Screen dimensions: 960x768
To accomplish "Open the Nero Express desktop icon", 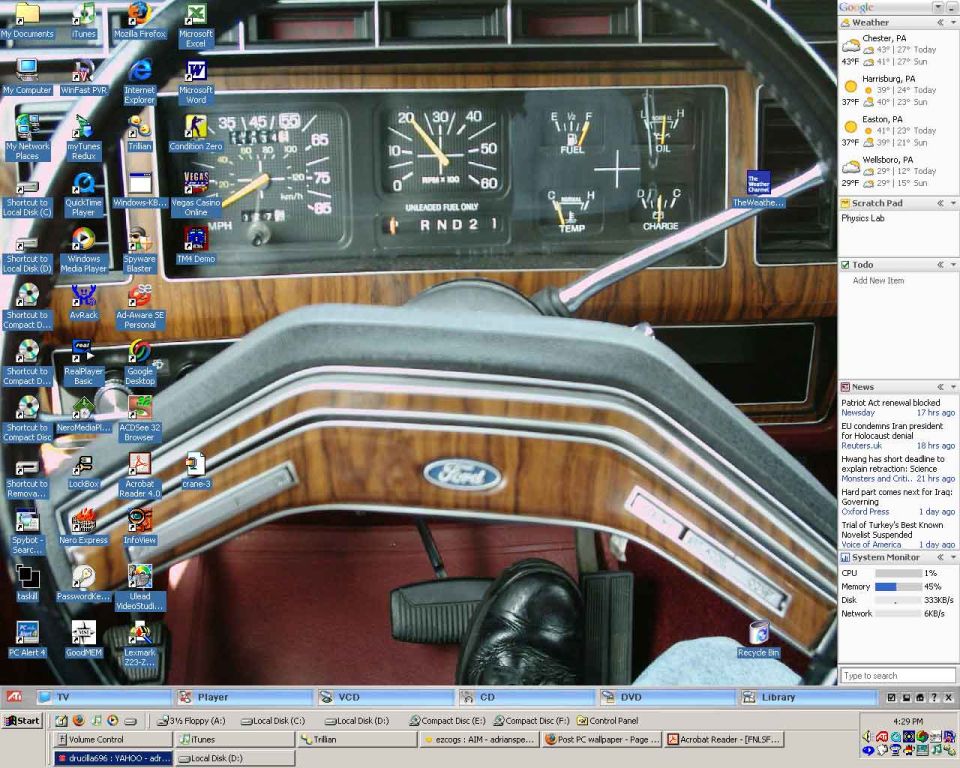I will tap(84, 527).
